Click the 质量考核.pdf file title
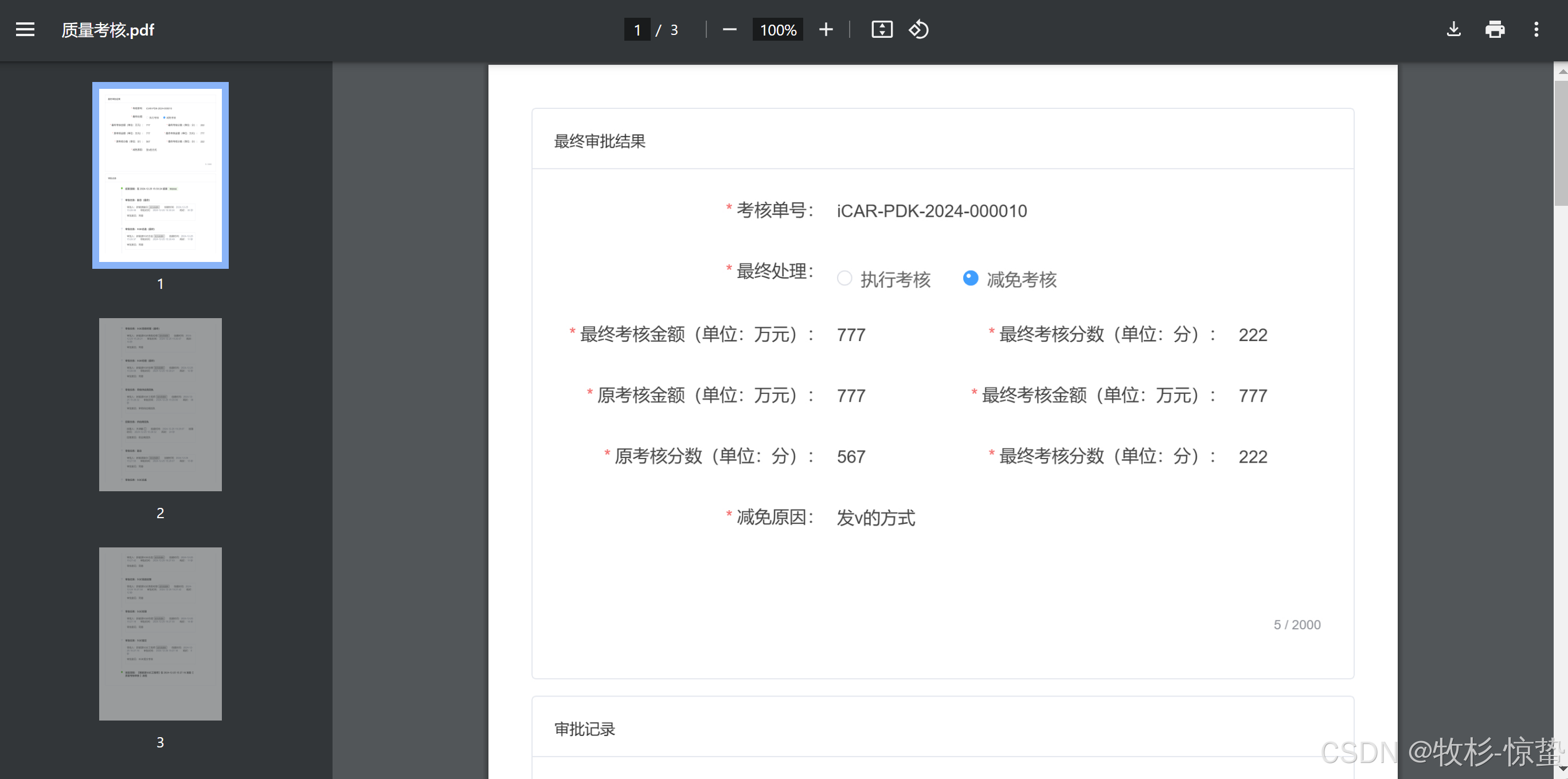 coord(108,30)
